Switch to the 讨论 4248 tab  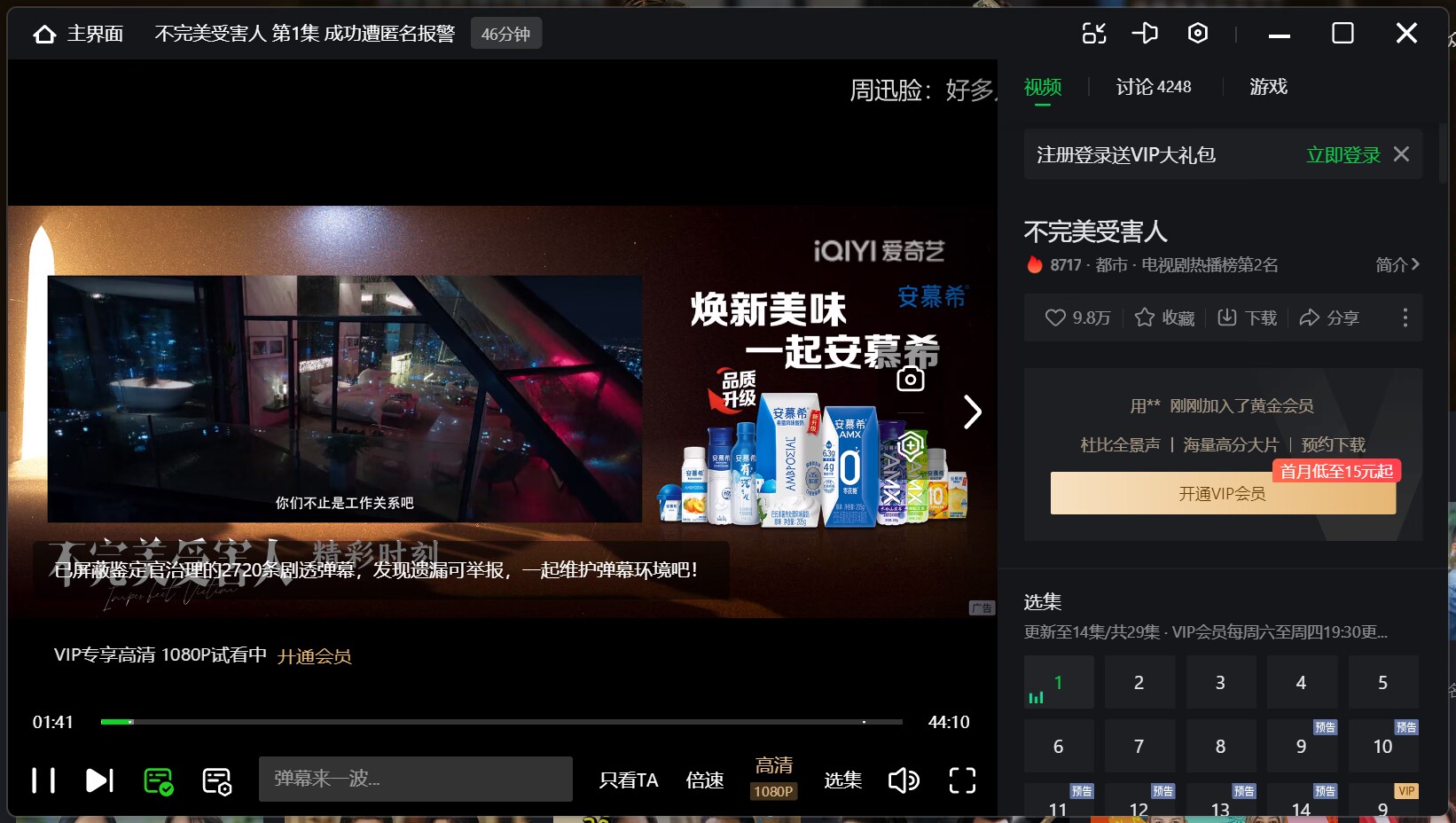click(x=1154, y=87)
